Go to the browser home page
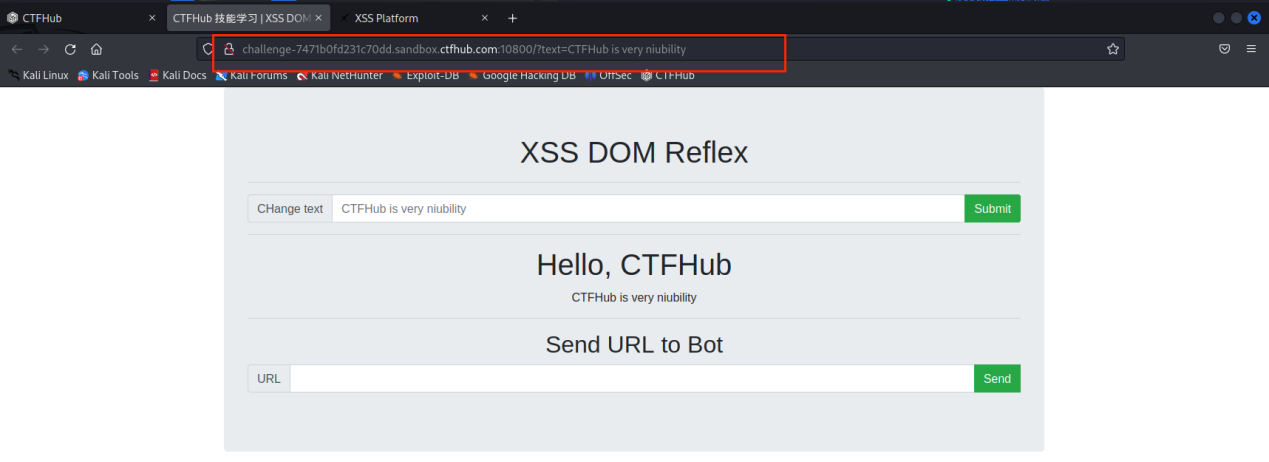This screenshot has height=462, width=1269. pos(96,49)
